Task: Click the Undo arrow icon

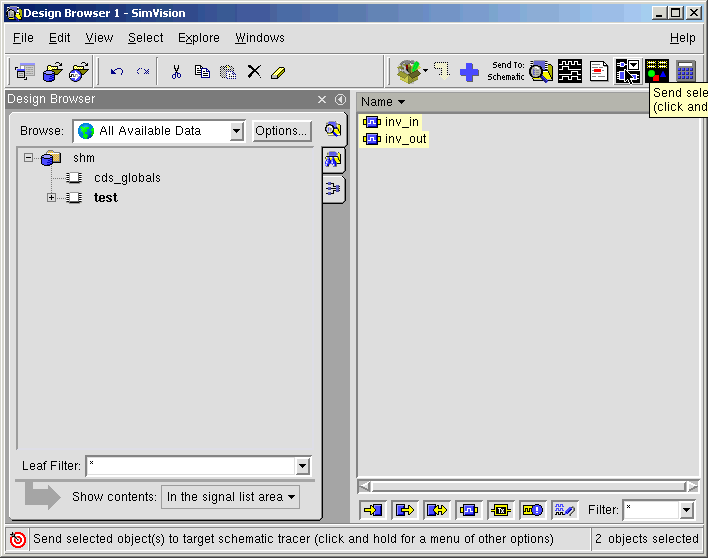Action: coord(117,72)
